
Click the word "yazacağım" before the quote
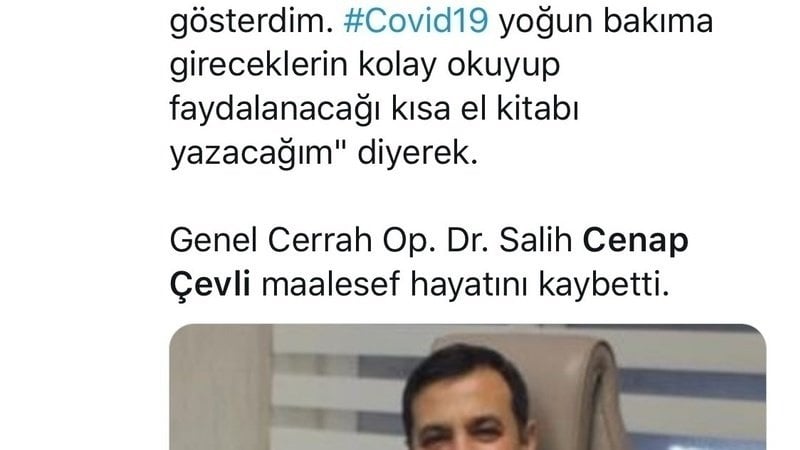[251, 154]
